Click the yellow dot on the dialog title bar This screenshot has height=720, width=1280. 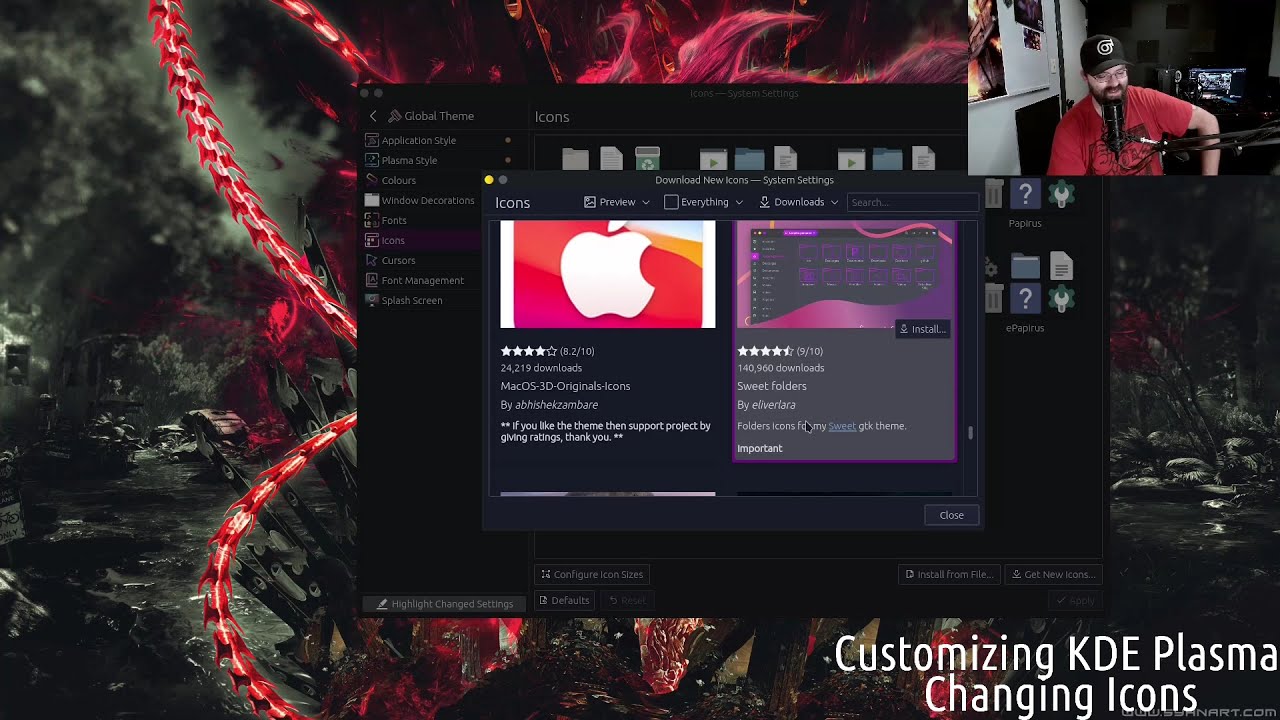point(489,180)
